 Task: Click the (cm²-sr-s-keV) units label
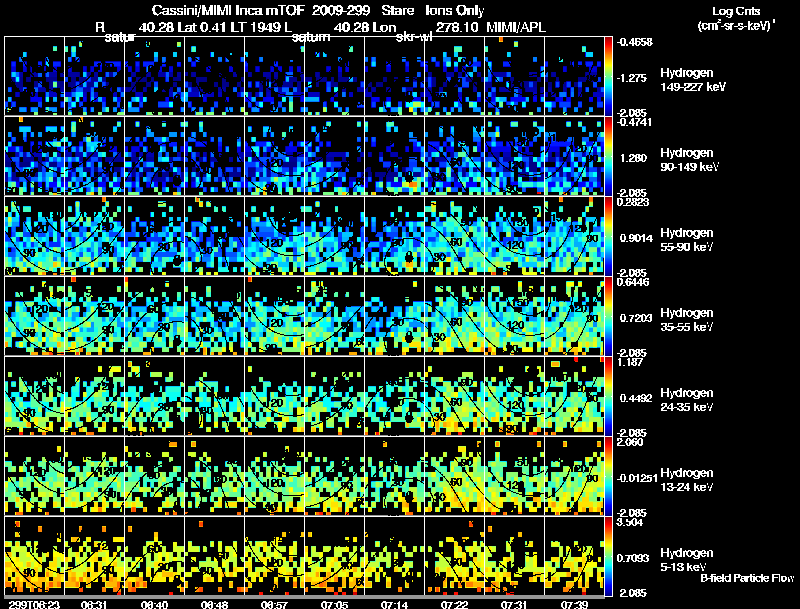tap(737, 26)
